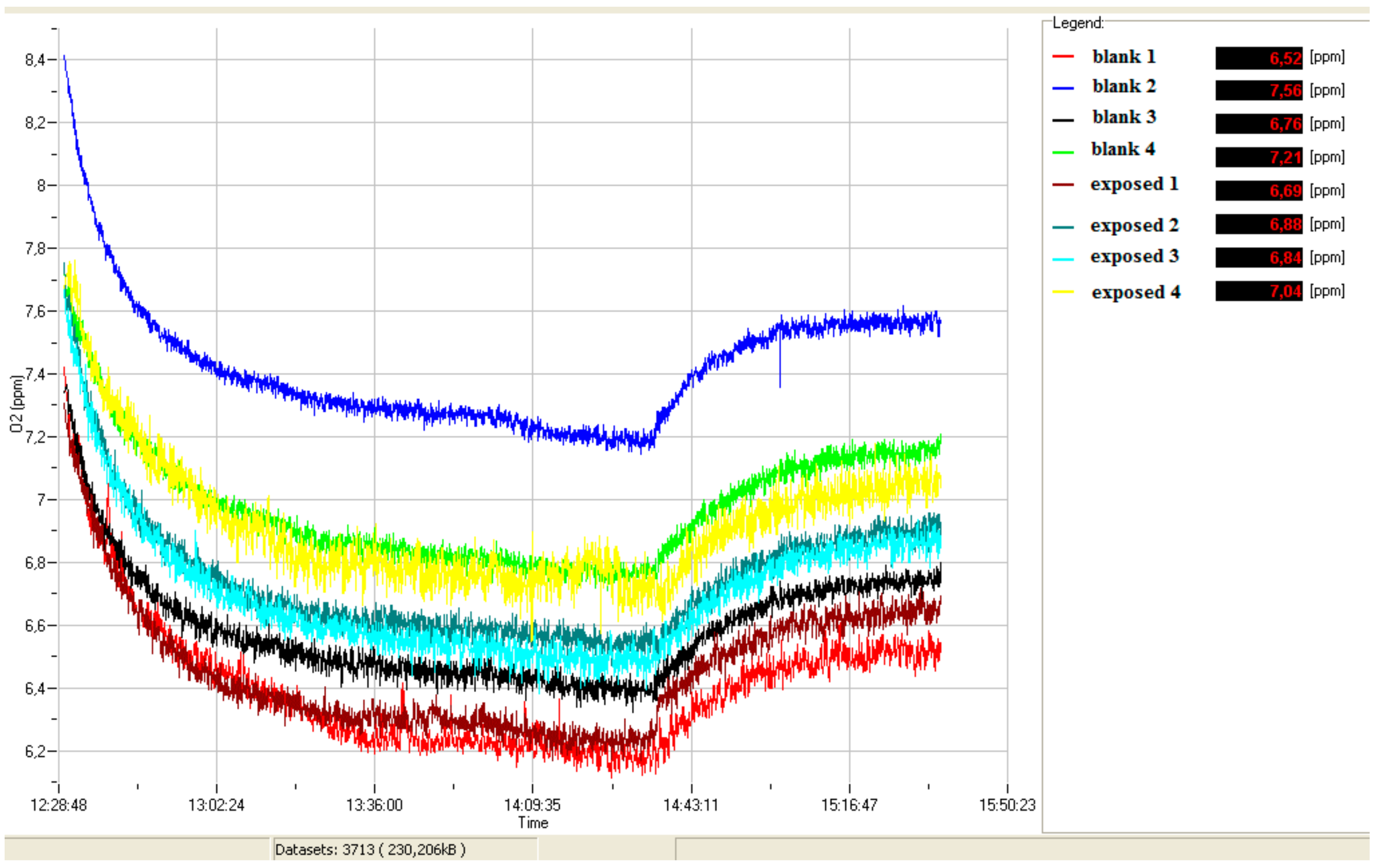Toggle visibility of the exposed 4 curve

coord(1135,293)
